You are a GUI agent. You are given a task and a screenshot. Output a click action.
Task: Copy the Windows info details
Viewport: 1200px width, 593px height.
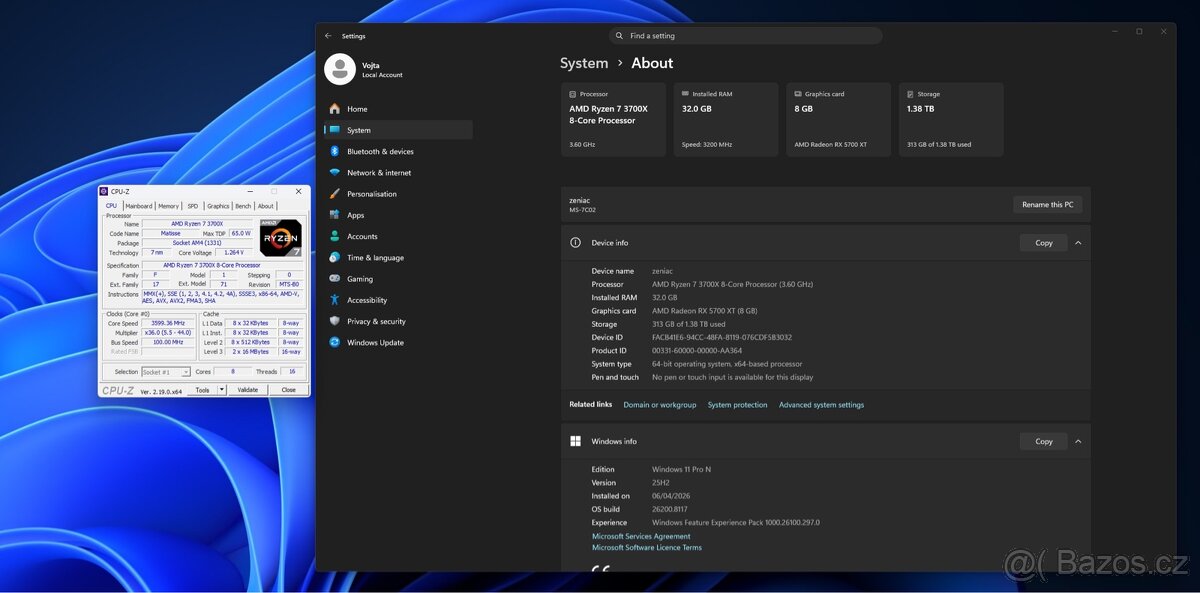pyautogui.click(x=1043, y=441)
